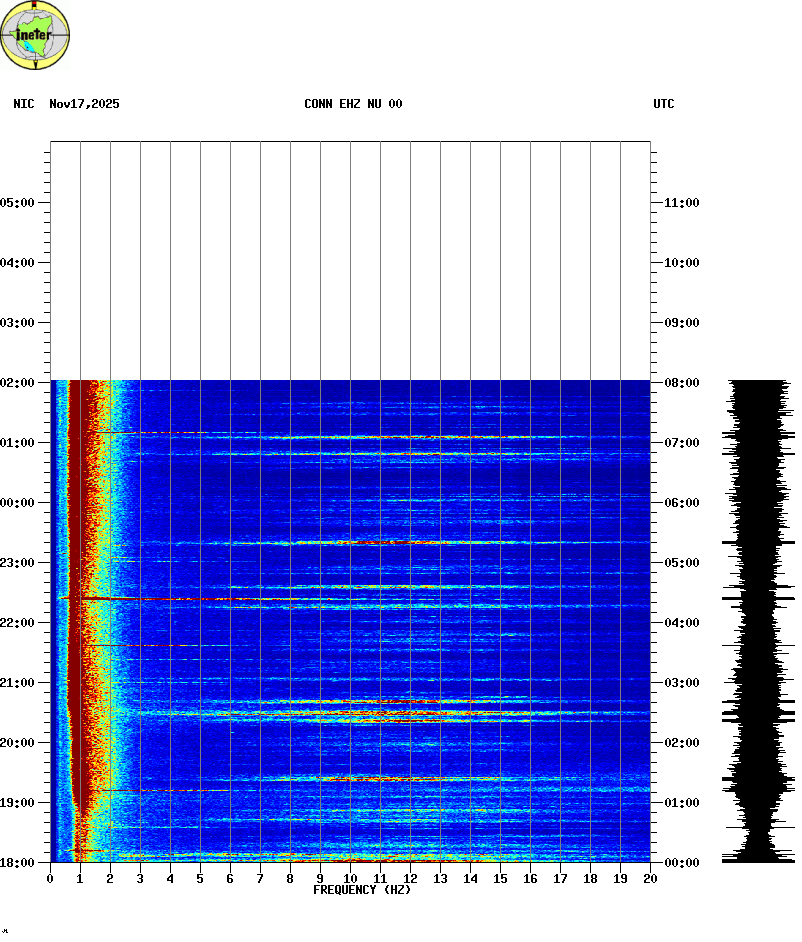Click the NIC label at top left
The height and width of the screenshot is (942, 802).
pos(23,104)
